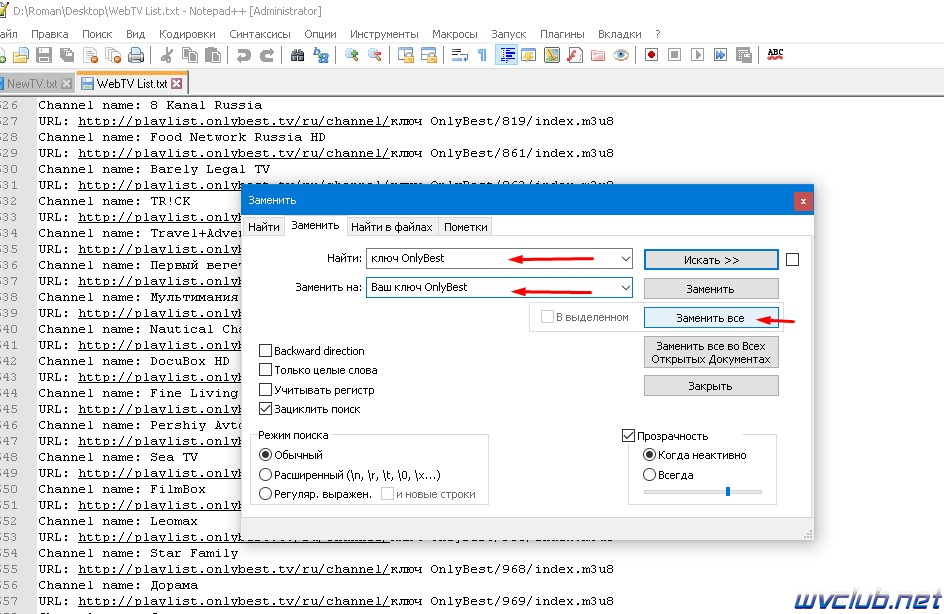The image size is (944, 614).
Task: Click the Paste toolbar icon
Action: [x=213, y=55]
